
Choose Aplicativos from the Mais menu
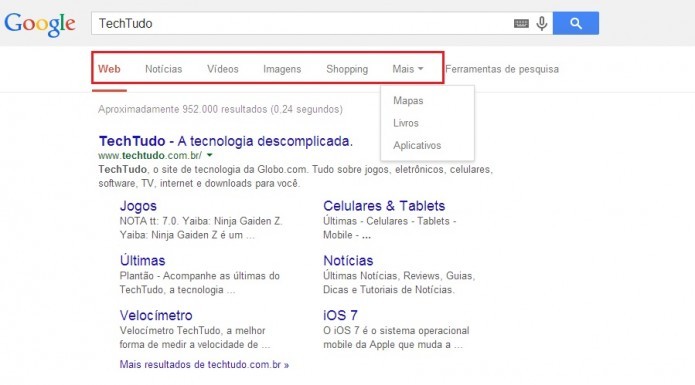[417, 145]
